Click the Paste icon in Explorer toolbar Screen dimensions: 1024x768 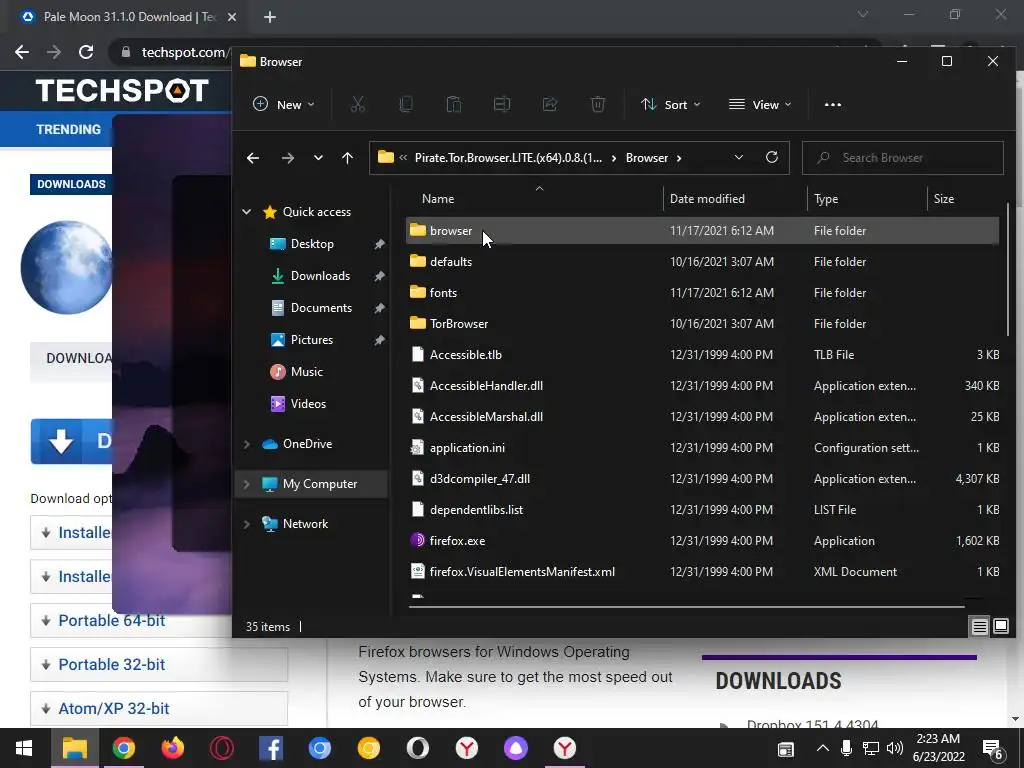(454, 104)
